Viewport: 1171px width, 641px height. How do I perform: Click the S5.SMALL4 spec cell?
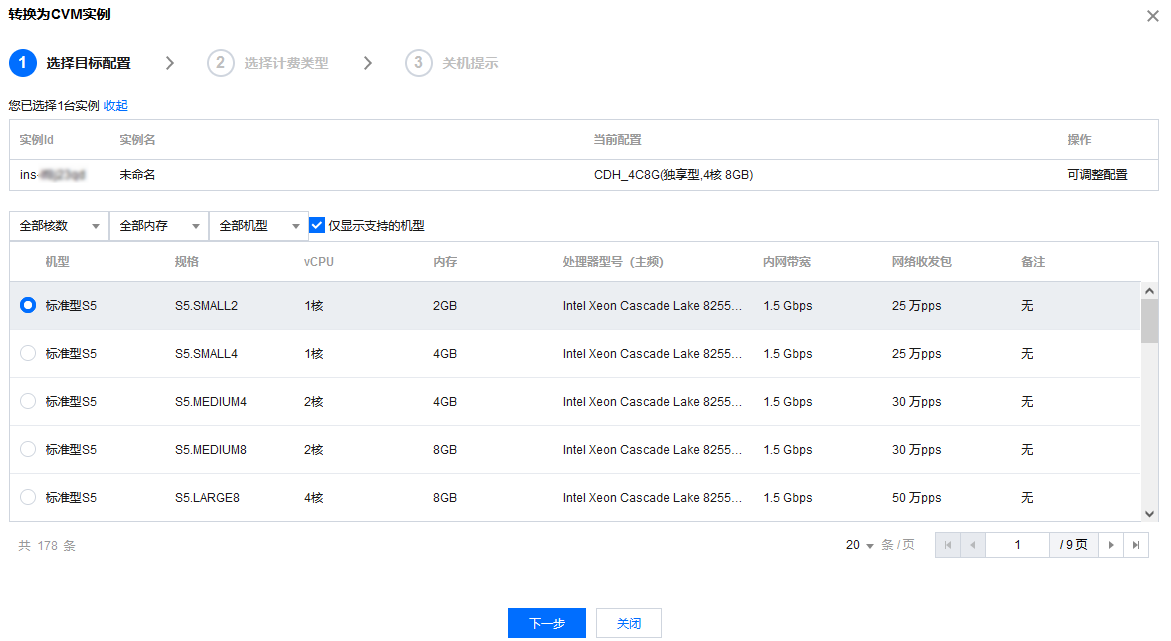206,353
